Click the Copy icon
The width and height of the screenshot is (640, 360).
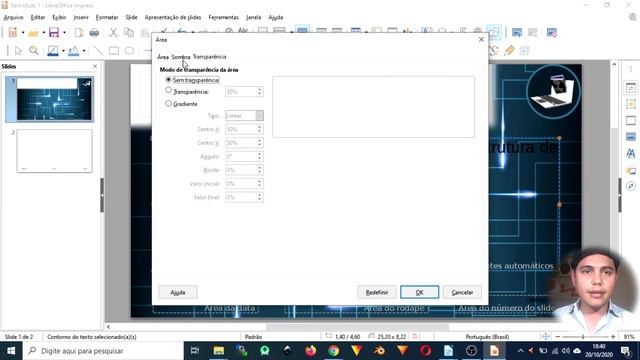click(x=129, y=33)
